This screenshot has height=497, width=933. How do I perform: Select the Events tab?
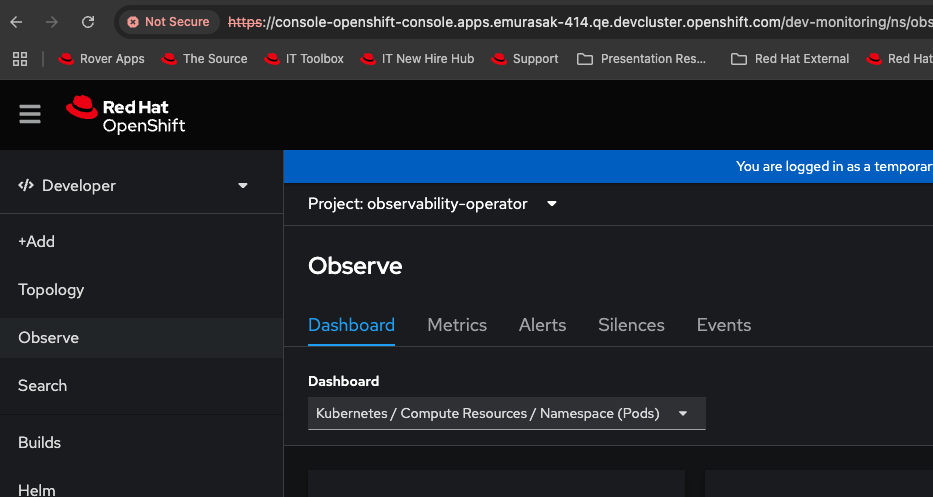point(723,325)
